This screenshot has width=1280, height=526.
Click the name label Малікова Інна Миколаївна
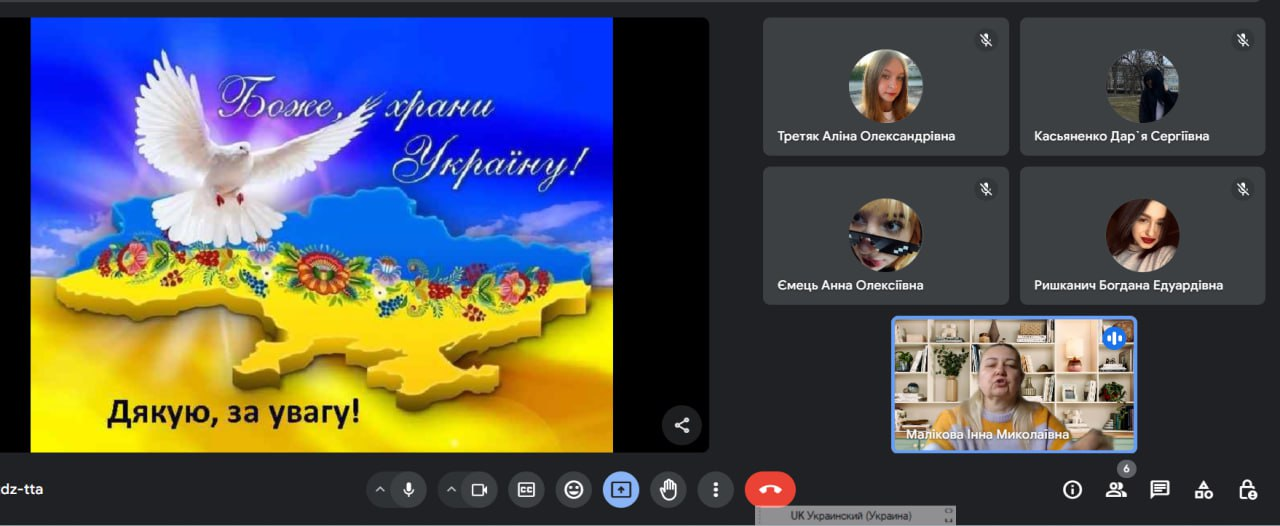(987, 435)
